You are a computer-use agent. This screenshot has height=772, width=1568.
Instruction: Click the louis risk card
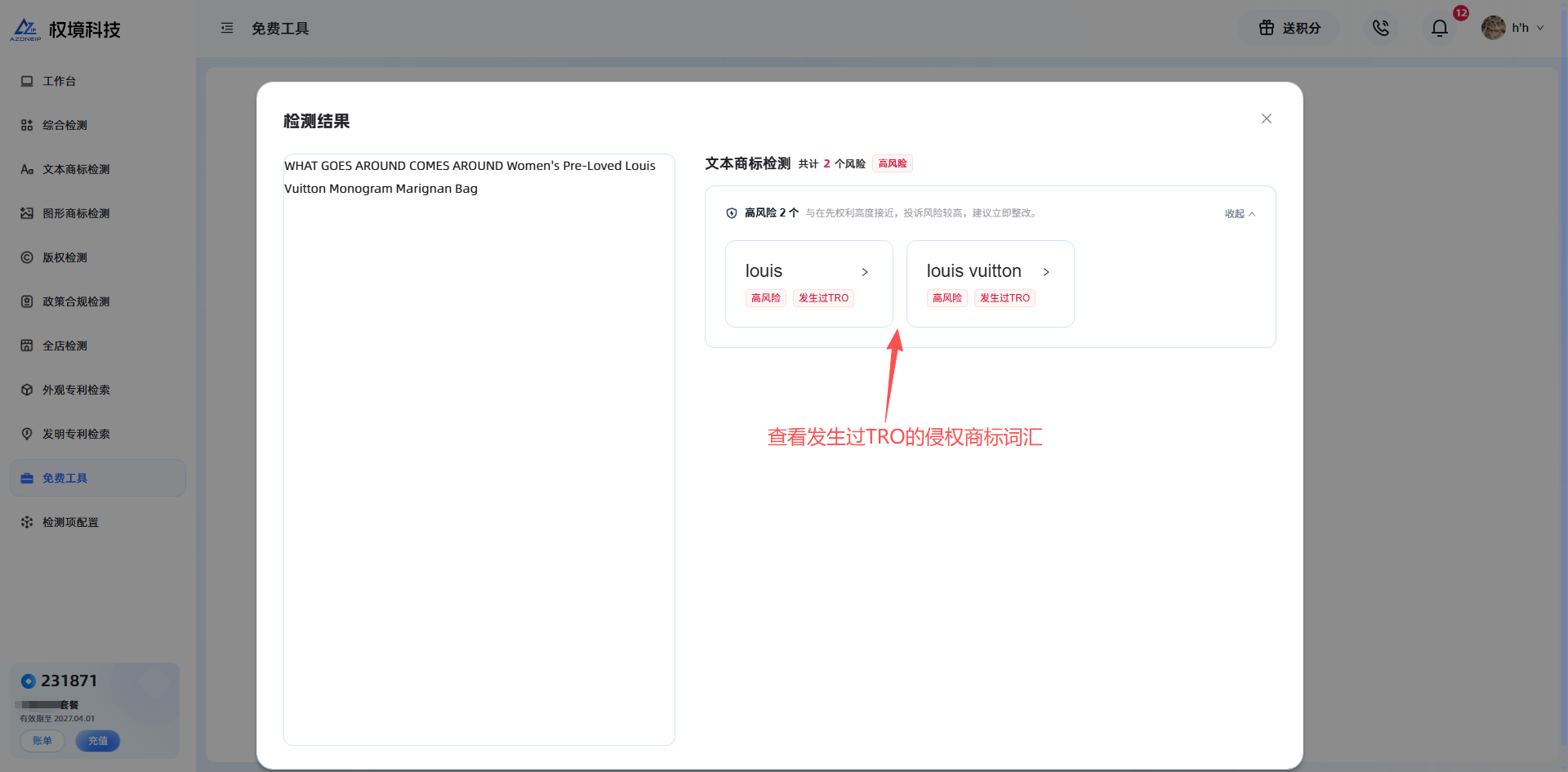tap(809, 283)
